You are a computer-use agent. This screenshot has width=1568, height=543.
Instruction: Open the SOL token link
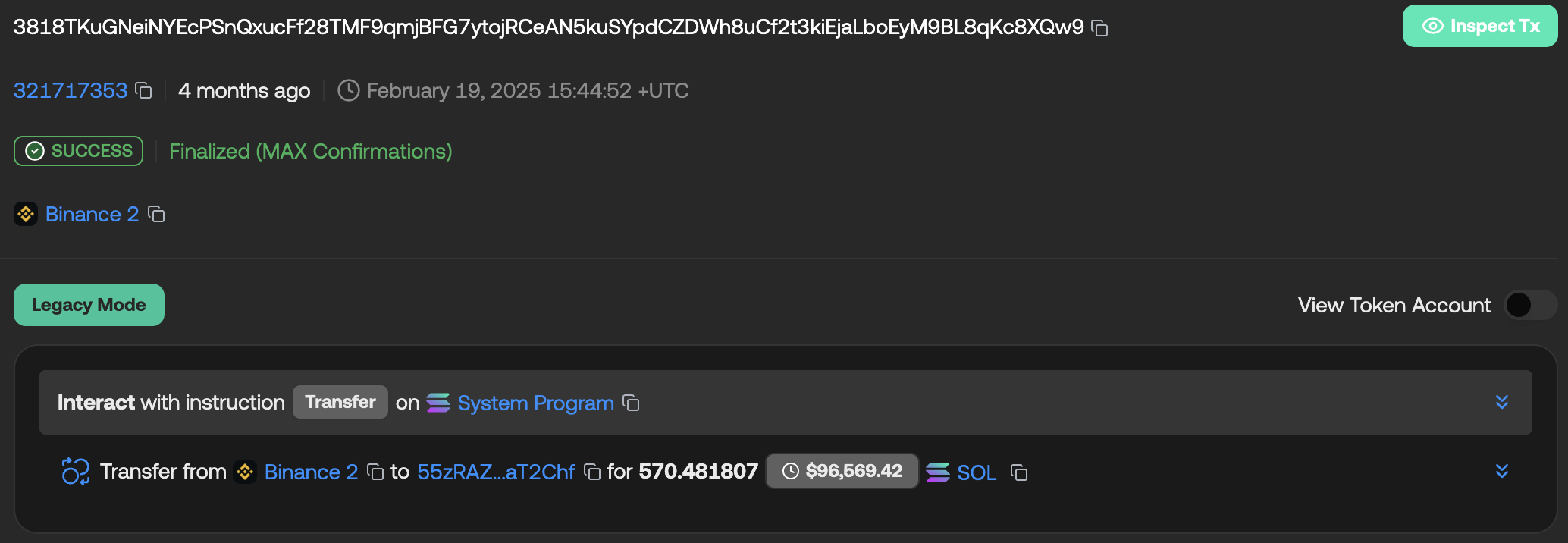(x=976, y=473)
